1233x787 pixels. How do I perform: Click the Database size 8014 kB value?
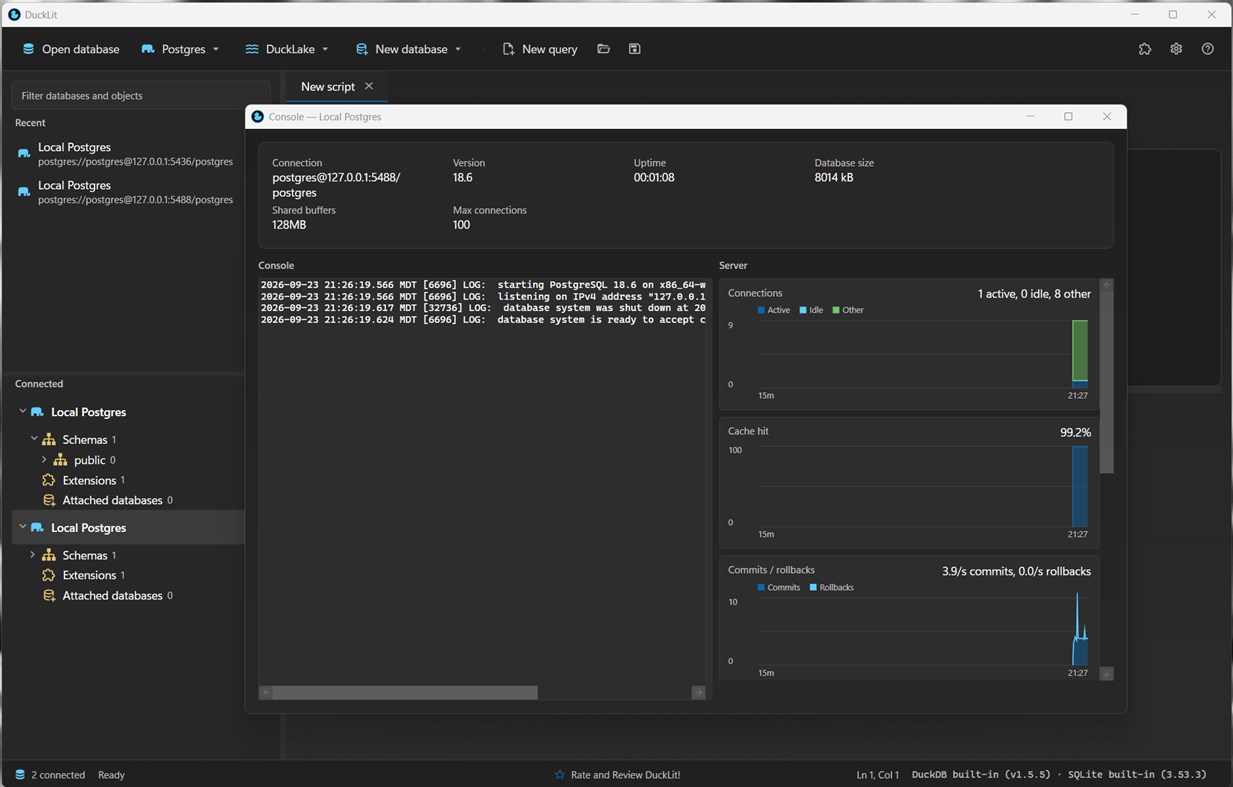(x=834, y=178)
